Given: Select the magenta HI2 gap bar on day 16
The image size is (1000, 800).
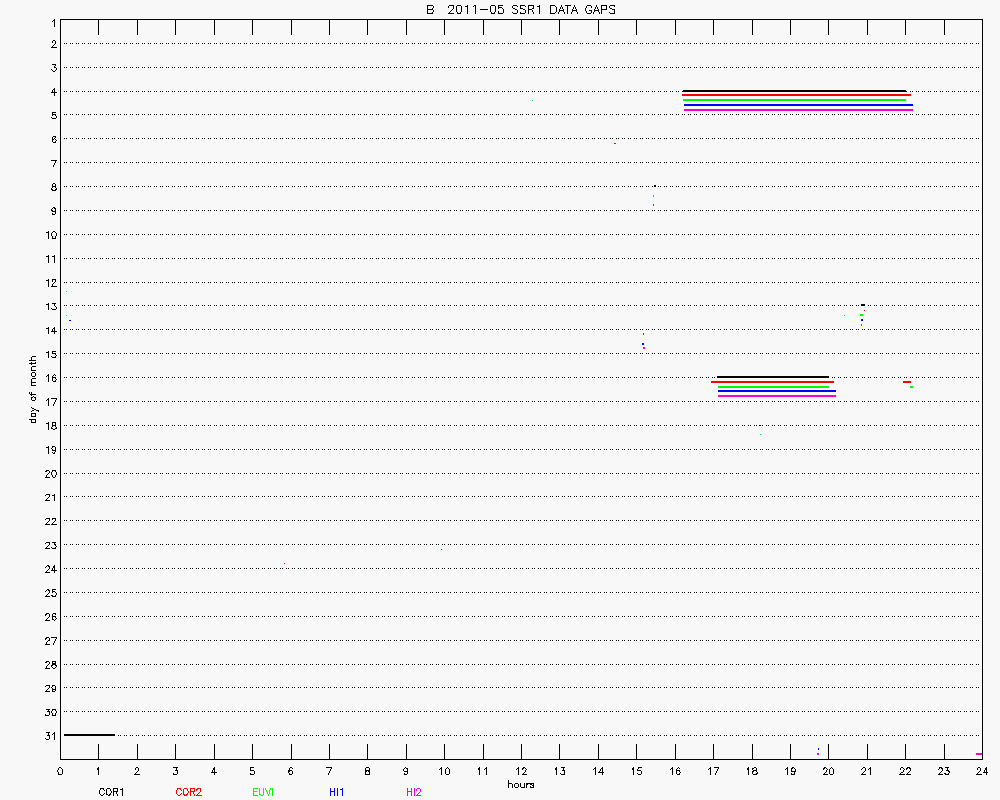Looking at the screenshot, I should pos(776,396).
